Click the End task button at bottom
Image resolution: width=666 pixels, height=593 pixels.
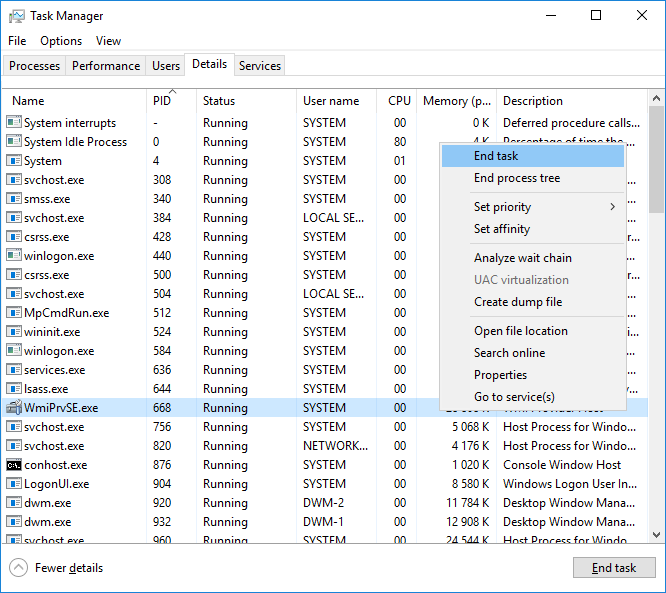tap(614, 568)
